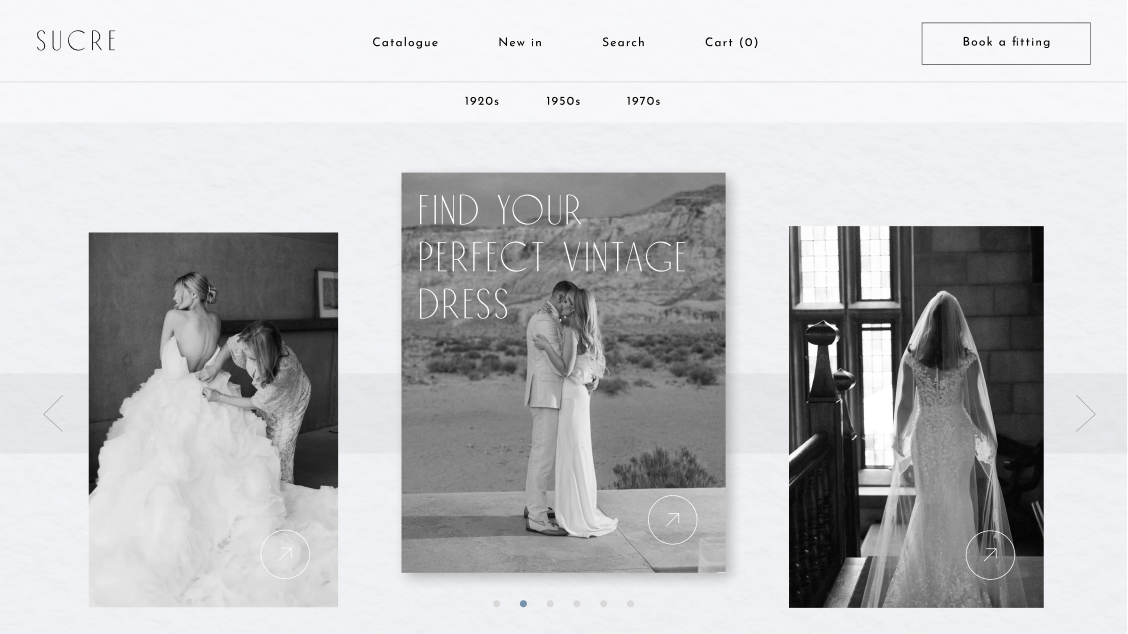Click the arrow icon on the left dress photo
1128x634 pixels.
point(285,554)
